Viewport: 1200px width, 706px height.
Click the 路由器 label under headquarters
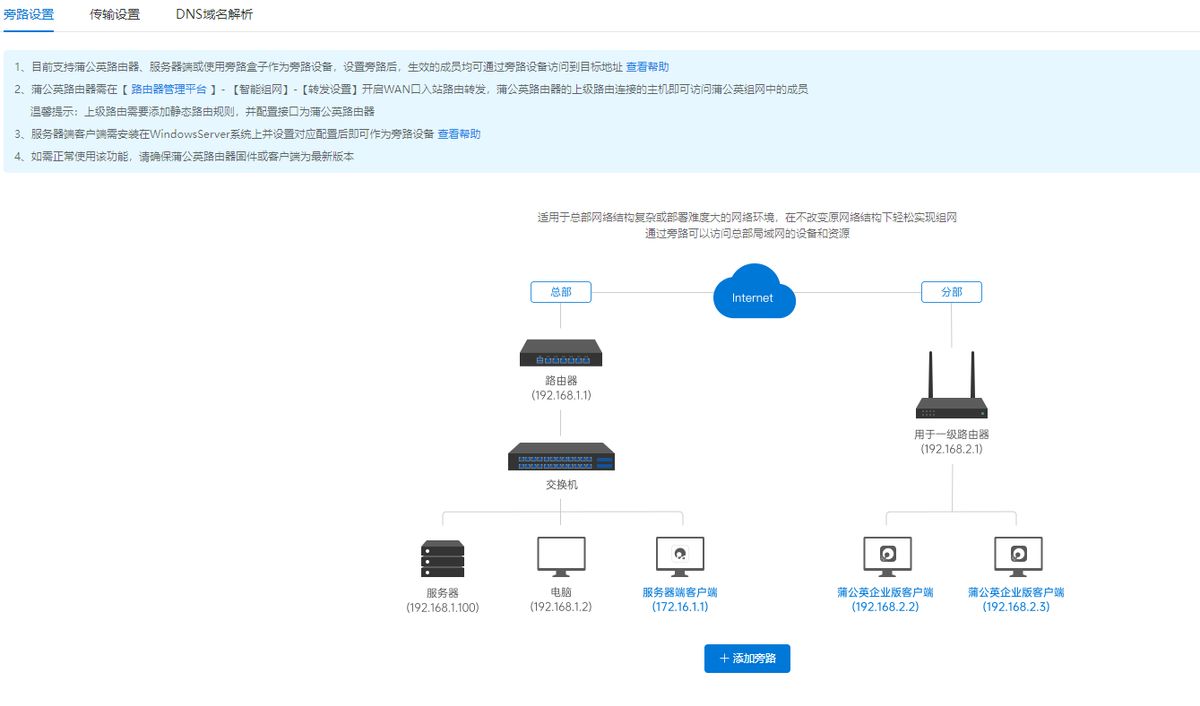pyautogui.click(x=561, y=381)
